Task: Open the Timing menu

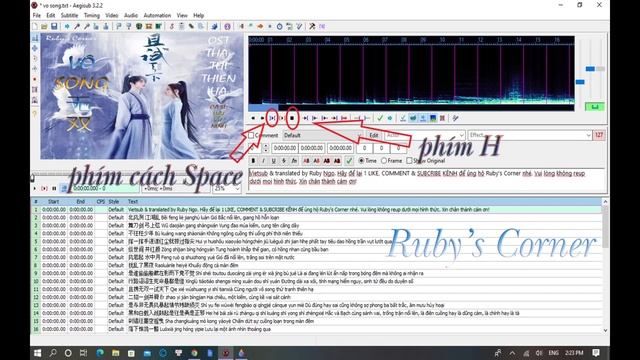Action: [x=92, y=16]
